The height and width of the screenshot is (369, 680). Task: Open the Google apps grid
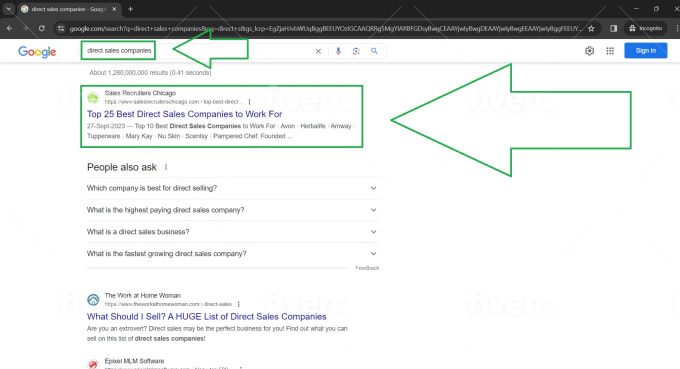(610, 51)
